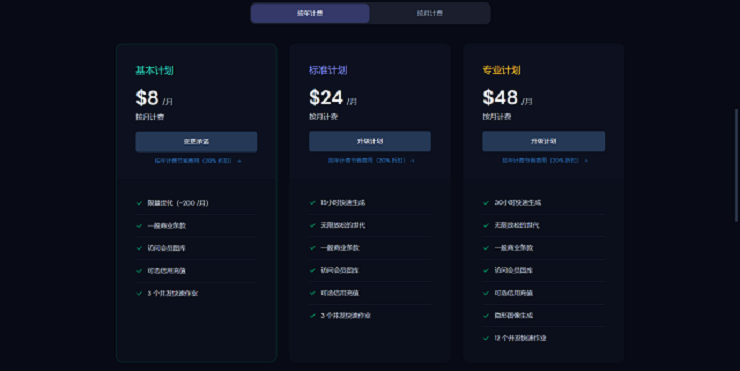Open the 20% discount link under Pro plan
This screenshot has width=740, height=371.
tap(545, 160)
